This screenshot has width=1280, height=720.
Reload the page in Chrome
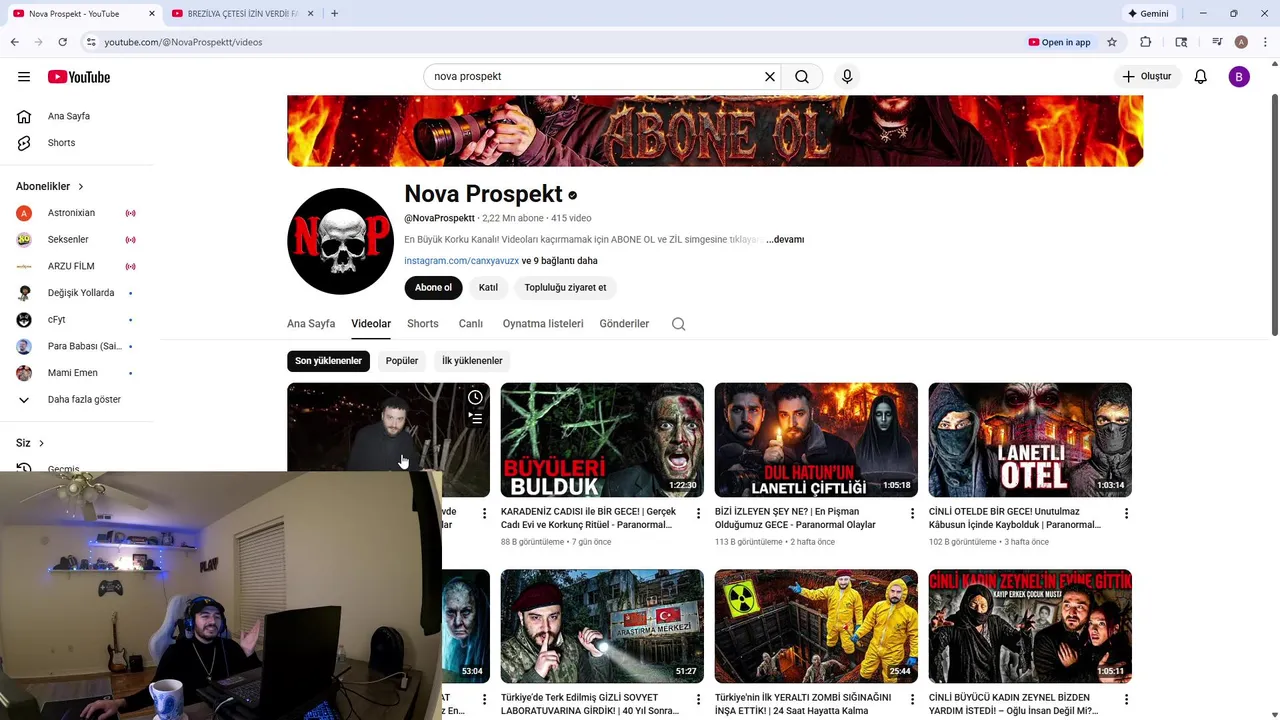click(x=62, y=42)
